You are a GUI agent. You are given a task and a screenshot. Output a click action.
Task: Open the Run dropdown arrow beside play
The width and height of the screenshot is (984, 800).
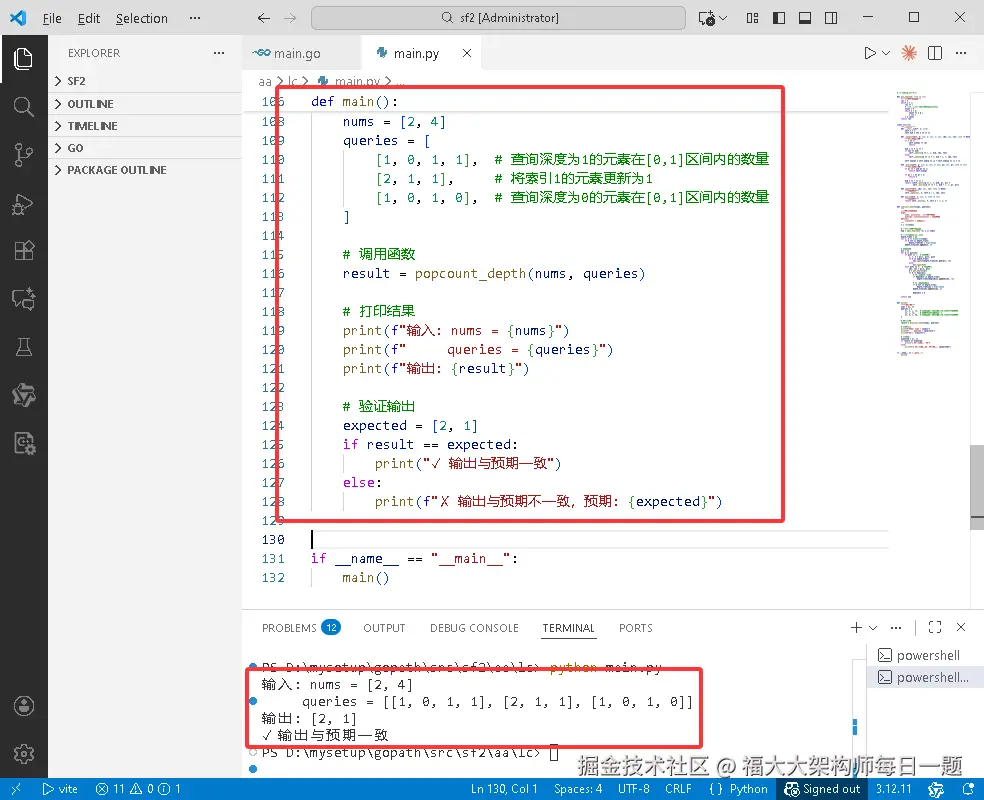click(x=886, y=53)
